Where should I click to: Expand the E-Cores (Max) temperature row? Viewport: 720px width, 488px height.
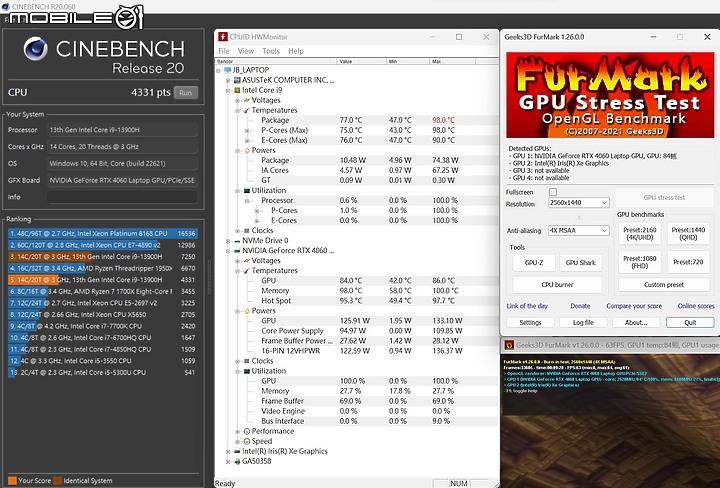click(248, 140)
